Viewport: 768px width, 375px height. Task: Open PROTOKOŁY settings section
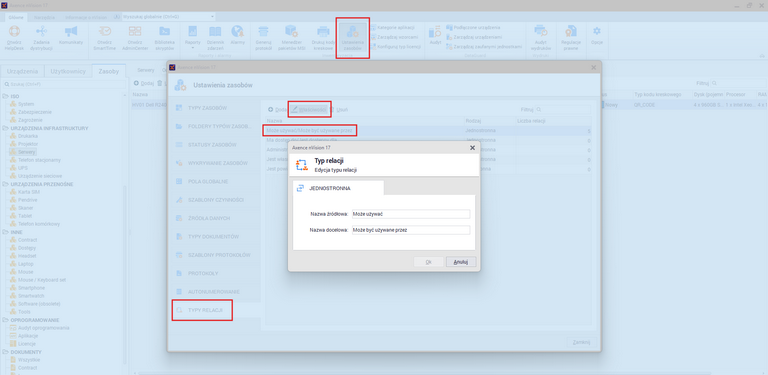coord(214,273)
